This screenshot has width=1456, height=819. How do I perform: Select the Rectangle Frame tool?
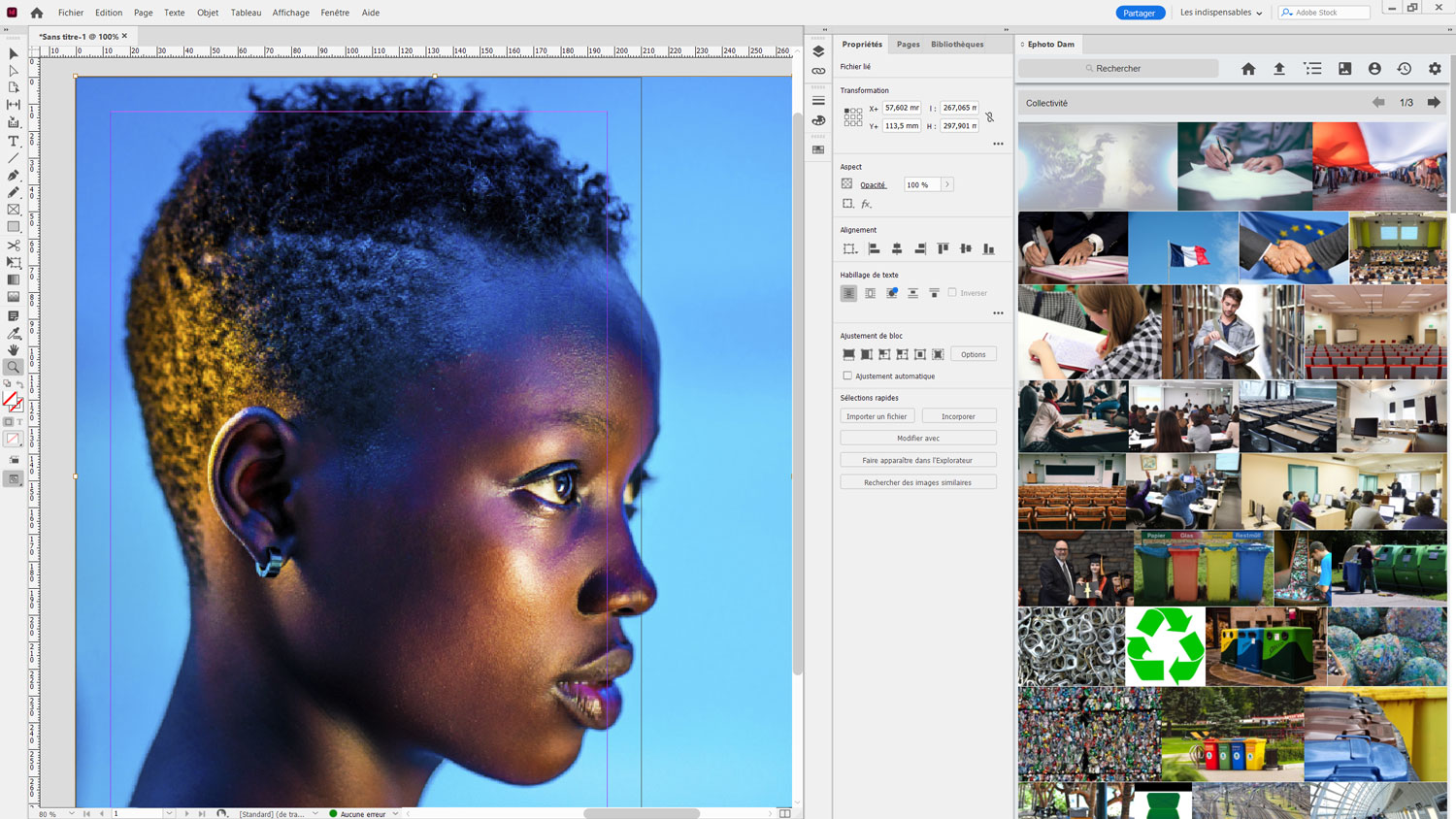point(14,210)
